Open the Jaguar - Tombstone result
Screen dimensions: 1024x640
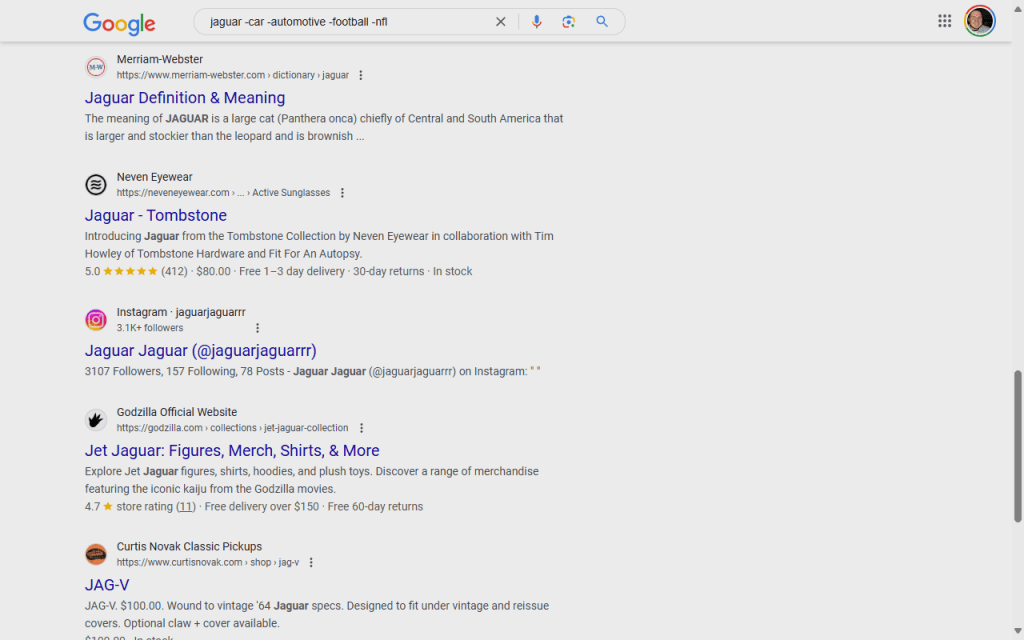[156, 216]
